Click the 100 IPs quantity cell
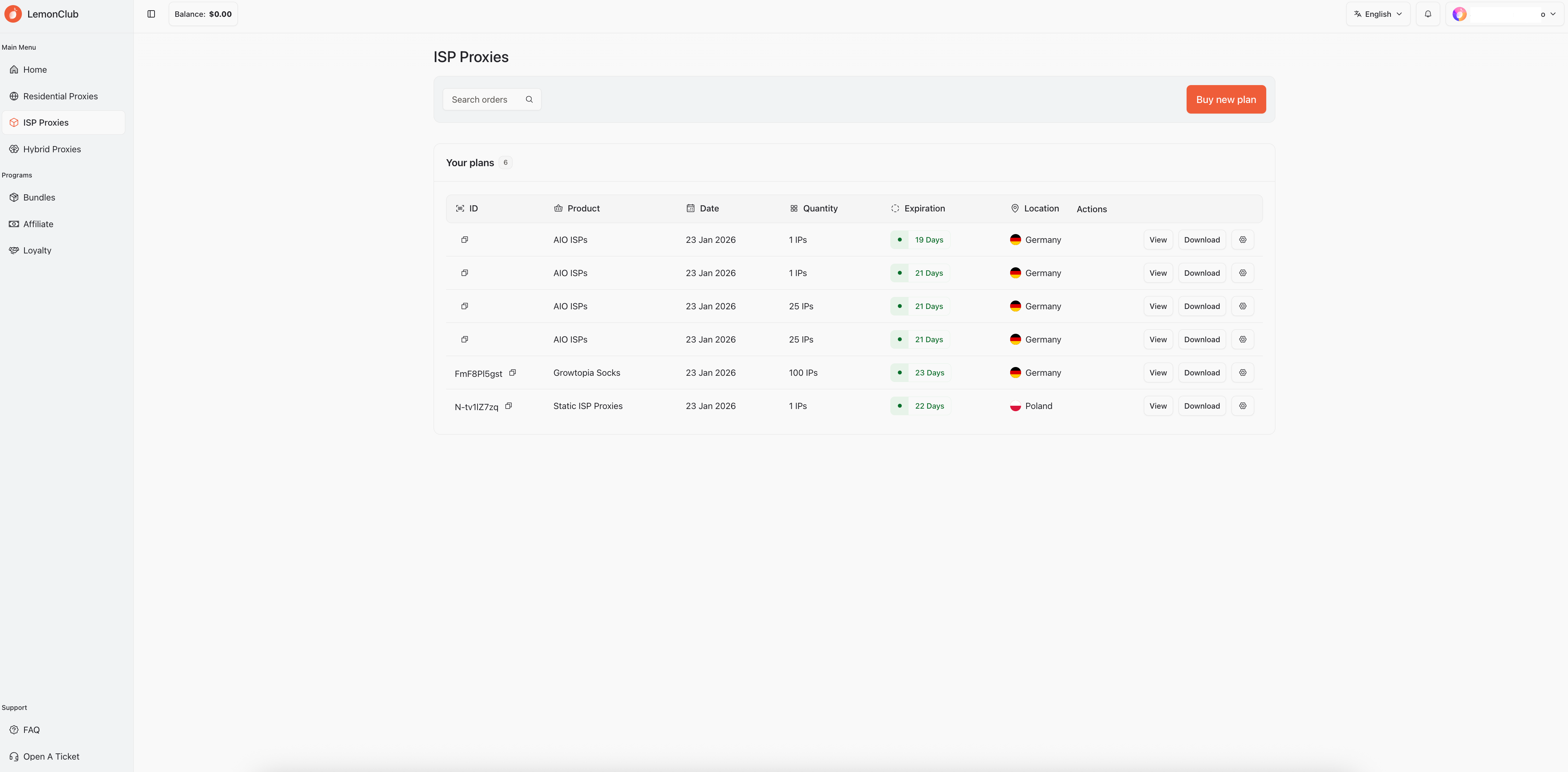 click(x=803, y=373)
